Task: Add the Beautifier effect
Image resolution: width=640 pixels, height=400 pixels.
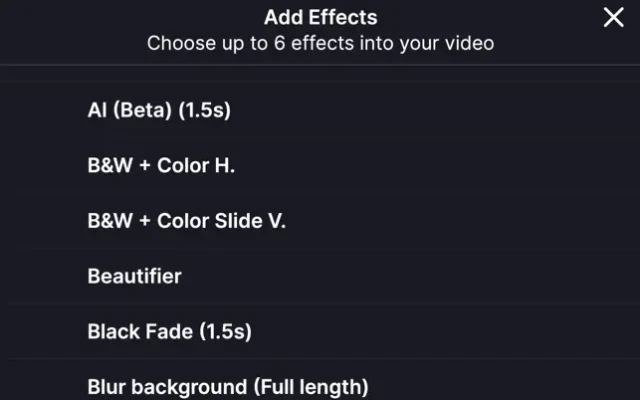Action: [135, 276]
